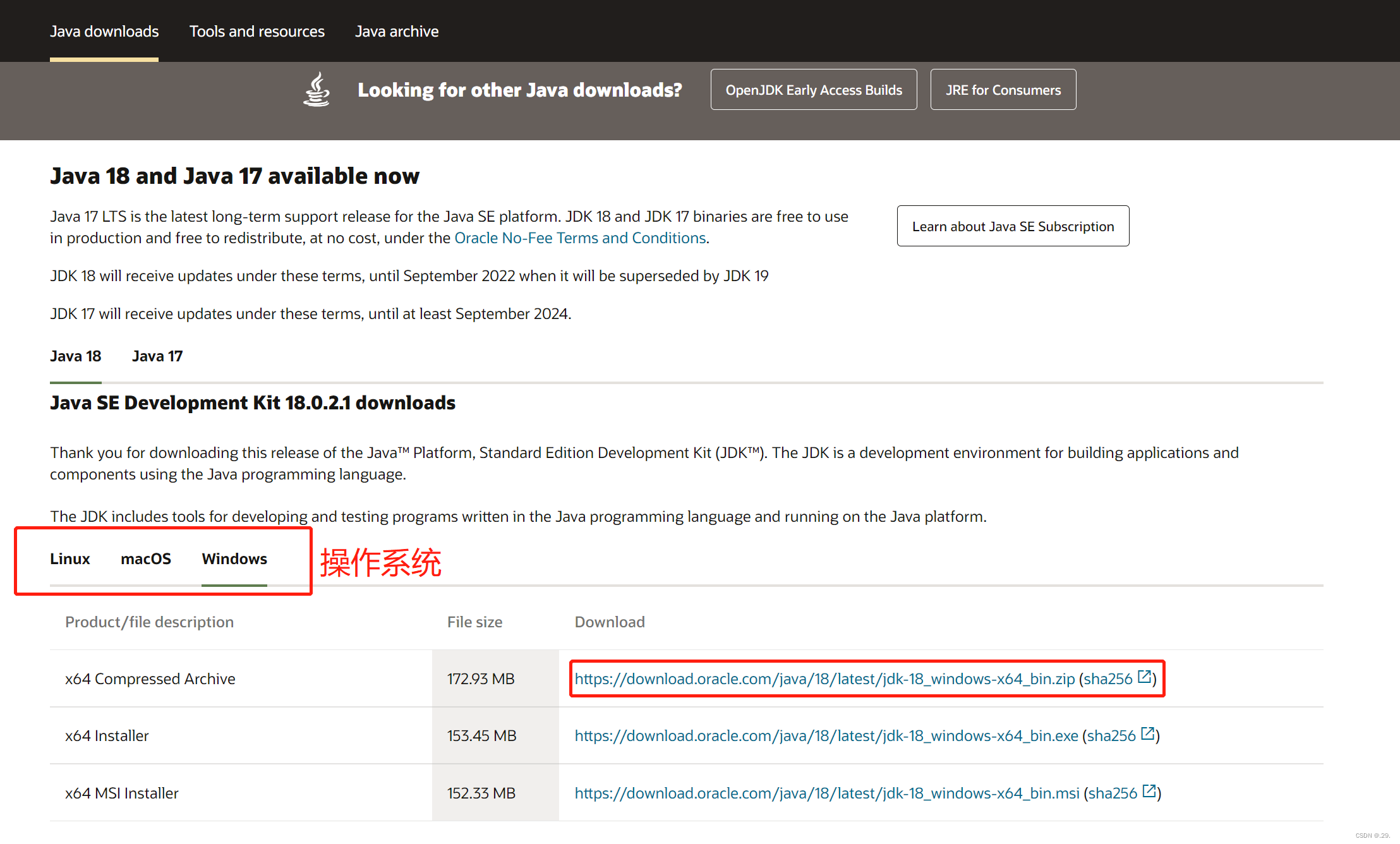The image size is (1400, 844).
Task: Download jdk-18_windows-x64_bin.exe link
Action: tap(826, 736)
